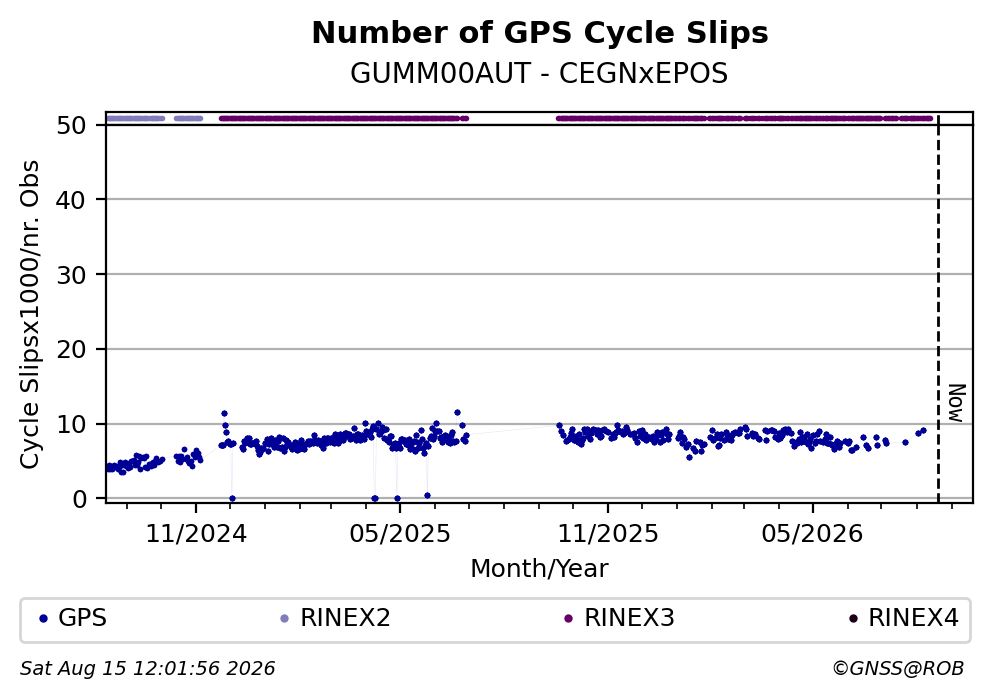Click the y-axis label 'Cycle Slipsx1000/nr. Obs'
Image resolution: width=992 pixels, height=699 pixels.
click(29, 314)
